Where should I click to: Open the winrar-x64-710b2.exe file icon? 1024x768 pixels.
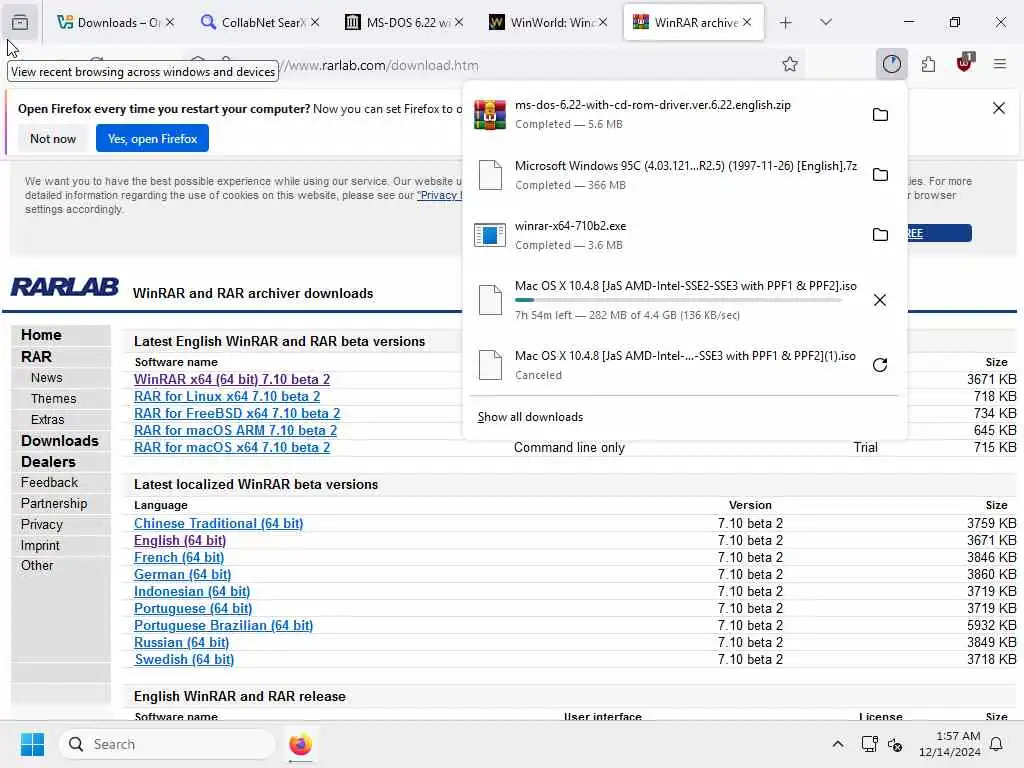click(x=490, y=235)
